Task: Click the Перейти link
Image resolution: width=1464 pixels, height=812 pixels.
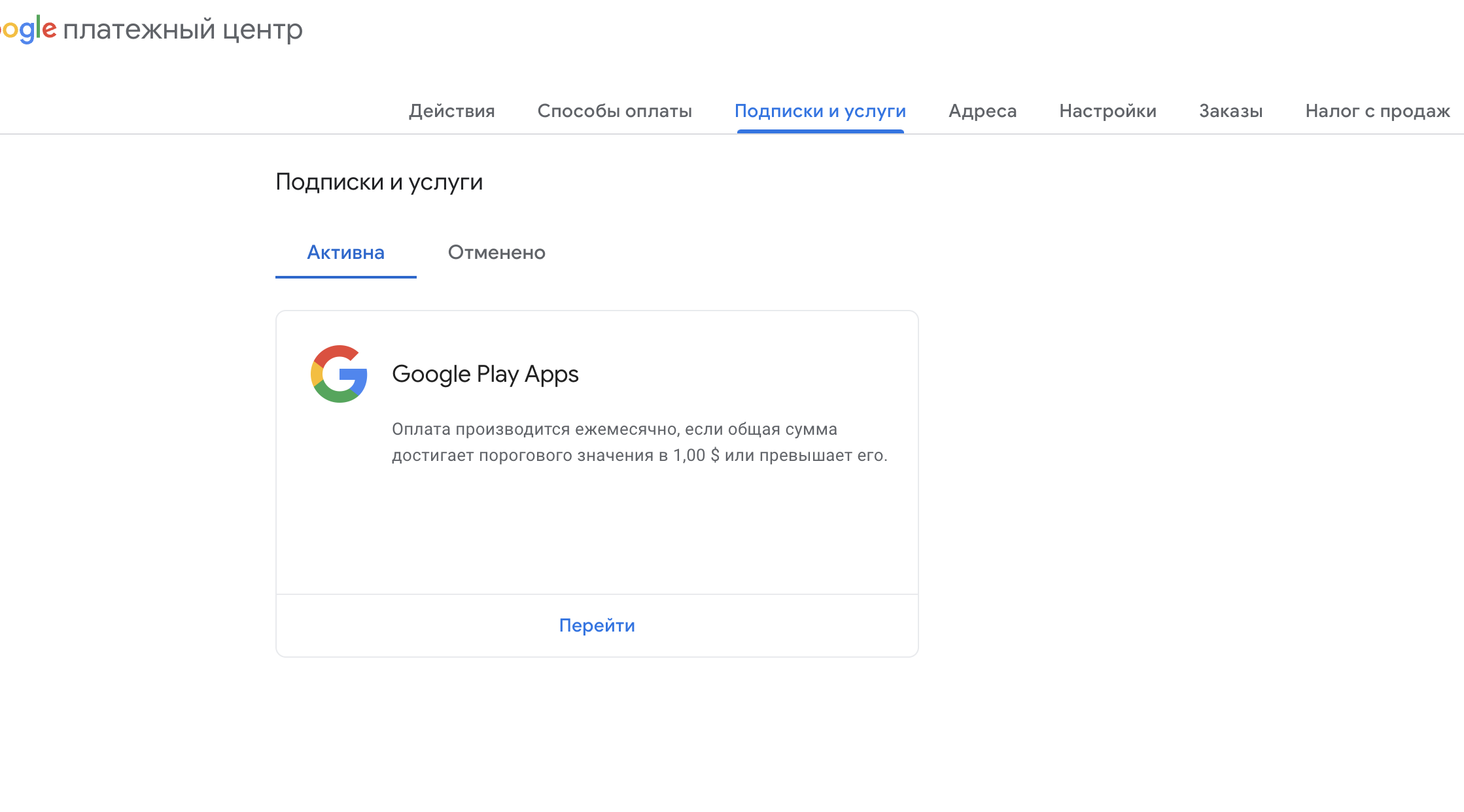Action: click(597, 626)
